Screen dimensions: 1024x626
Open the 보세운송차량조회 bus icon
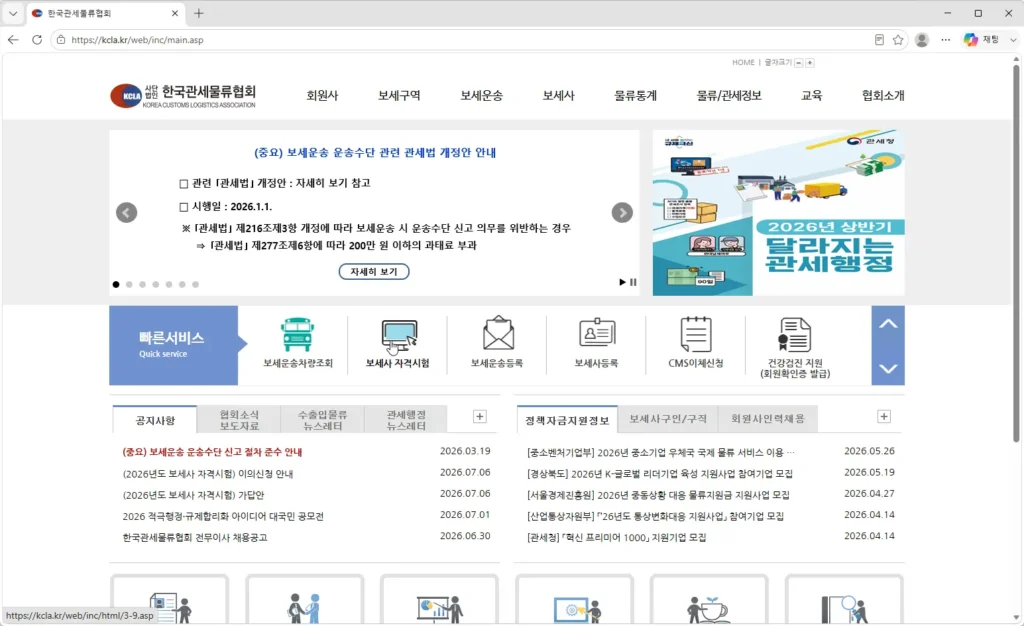pyautogui.click(x=298, y=334)
